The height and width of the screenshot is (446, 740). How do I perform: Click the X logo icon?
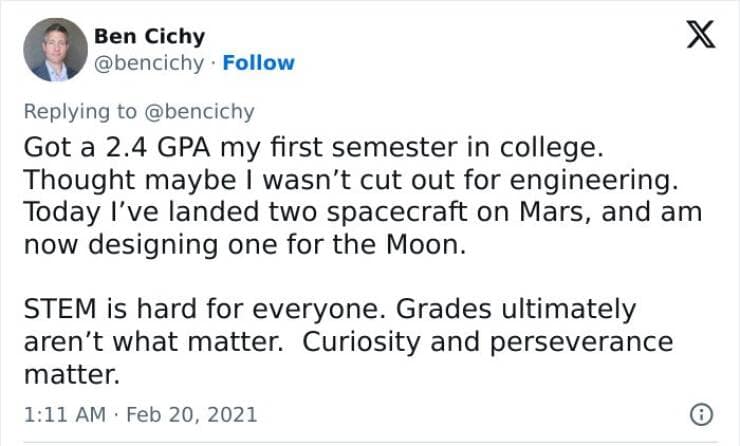click(697, 36)
